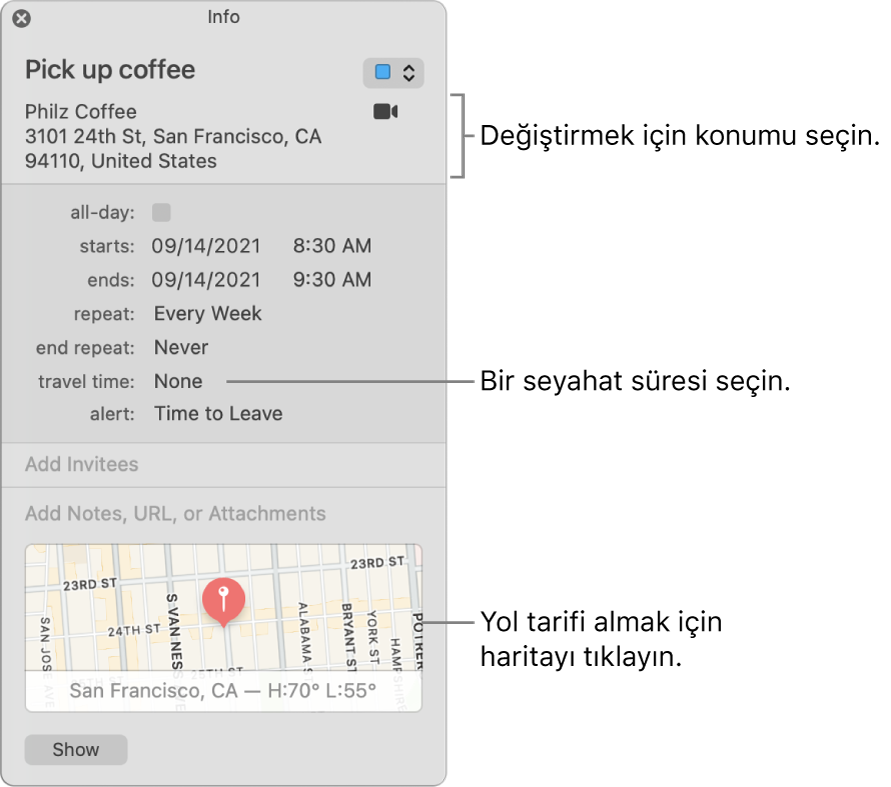Open the travel time None popup
Screen dimensions: 891x787
pos(178,381)
